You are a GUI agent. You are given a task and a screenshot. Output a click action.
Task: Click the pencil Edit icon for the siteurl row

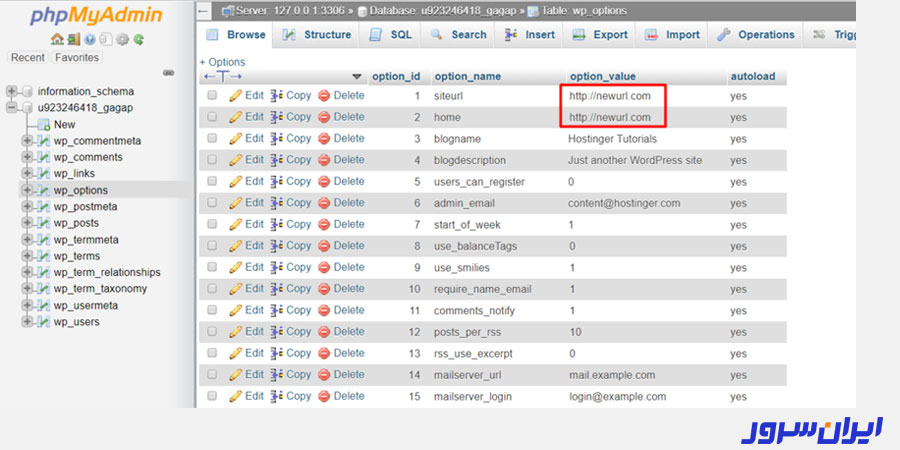point(235,96)
